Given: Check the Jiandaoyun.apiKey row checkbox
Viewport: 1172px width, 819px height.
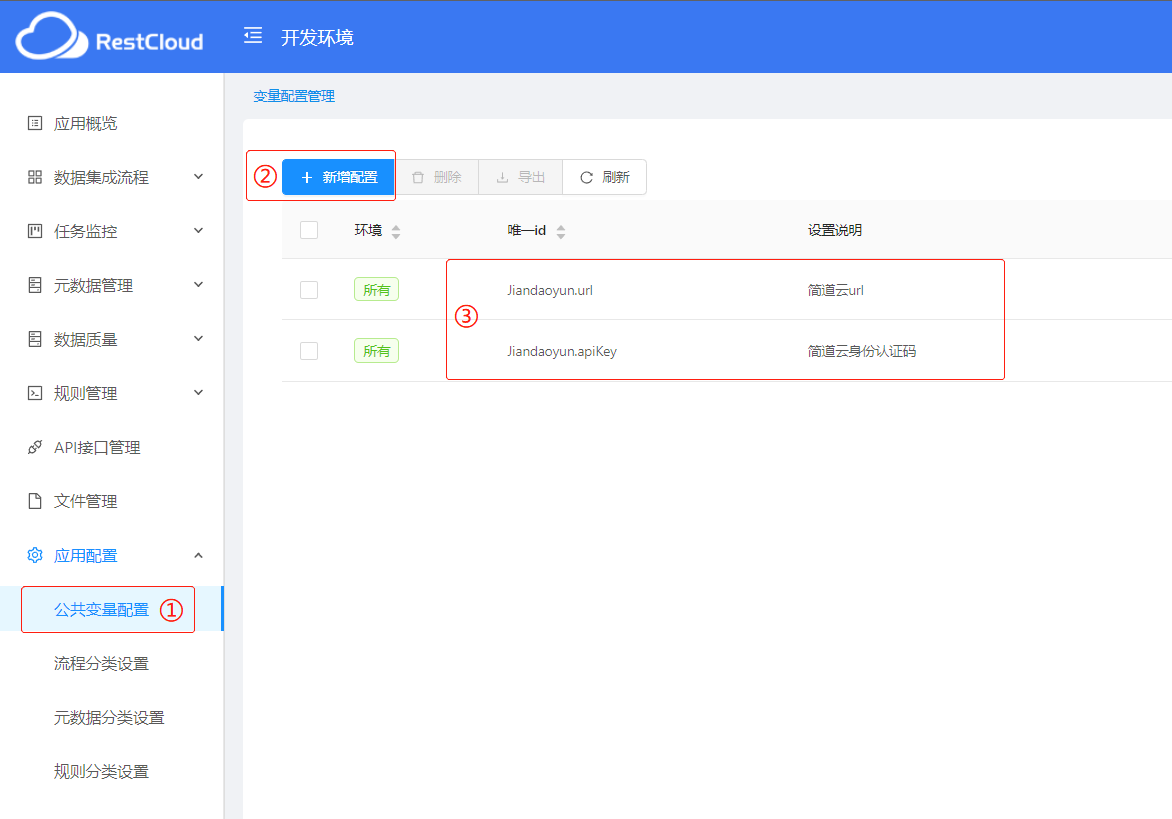Looking at the screenshot, I should tap(309, 351).
